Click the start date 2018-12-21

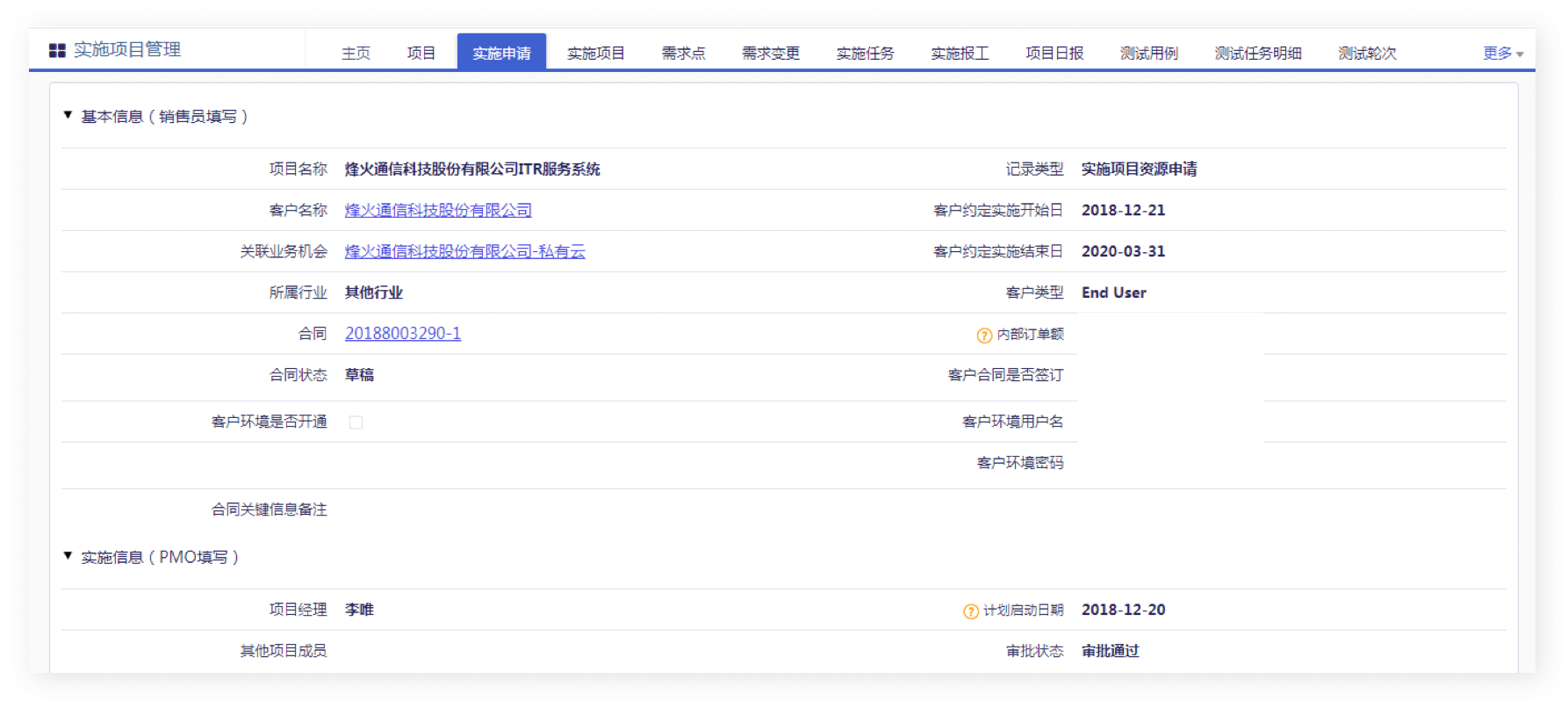pos(1123,210)
